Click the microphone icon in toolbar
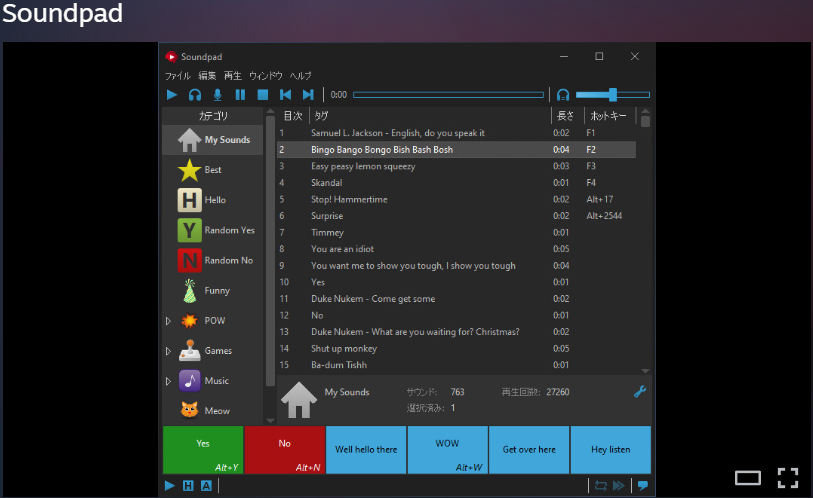The height and width of the screenshot is (498, 813). (217, 95)
